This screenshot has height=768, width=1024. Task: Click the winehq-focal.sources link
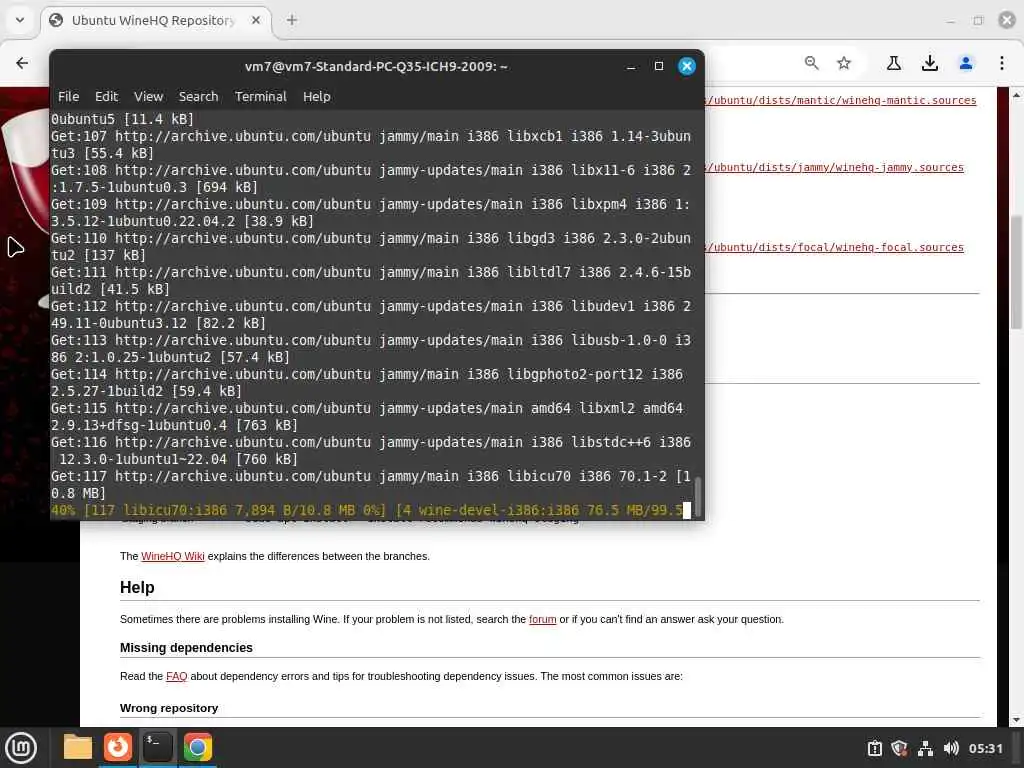[836, 247]
